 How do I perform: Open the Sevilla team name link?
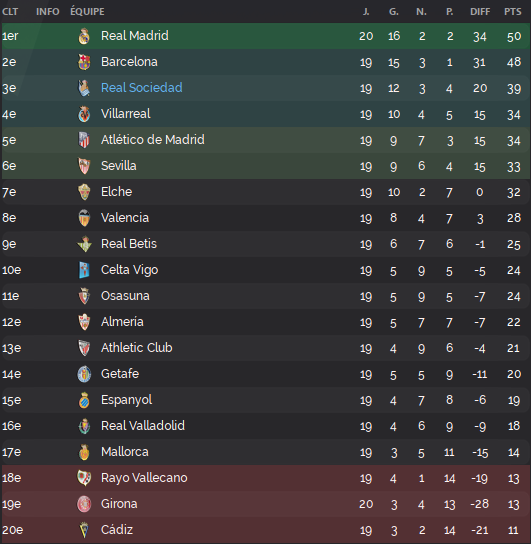coord(119,166)
